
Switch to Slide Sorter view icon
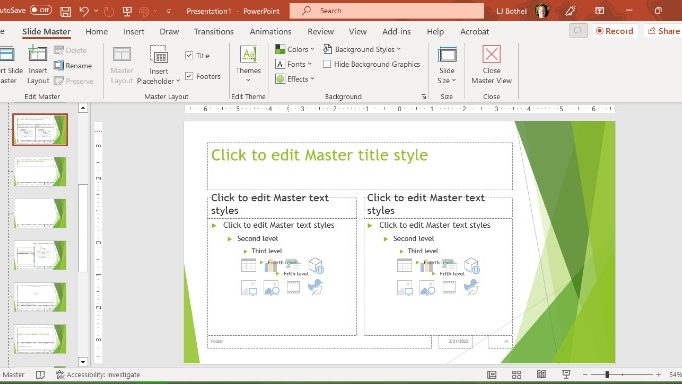tap(516, 374)
